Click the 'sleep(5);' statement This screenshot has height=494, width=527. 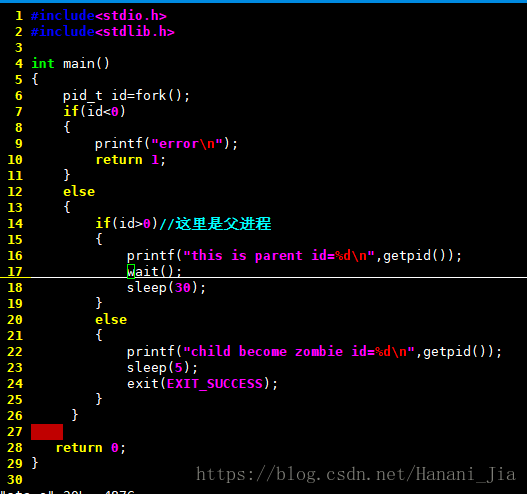162,368
